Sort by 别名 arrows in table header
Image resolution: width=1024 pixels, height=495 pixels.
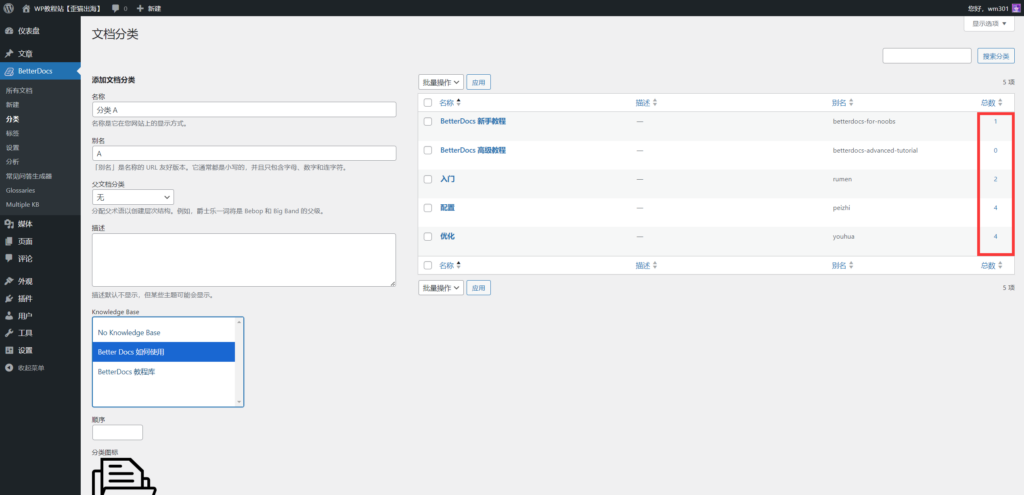(x=851, y=103)
